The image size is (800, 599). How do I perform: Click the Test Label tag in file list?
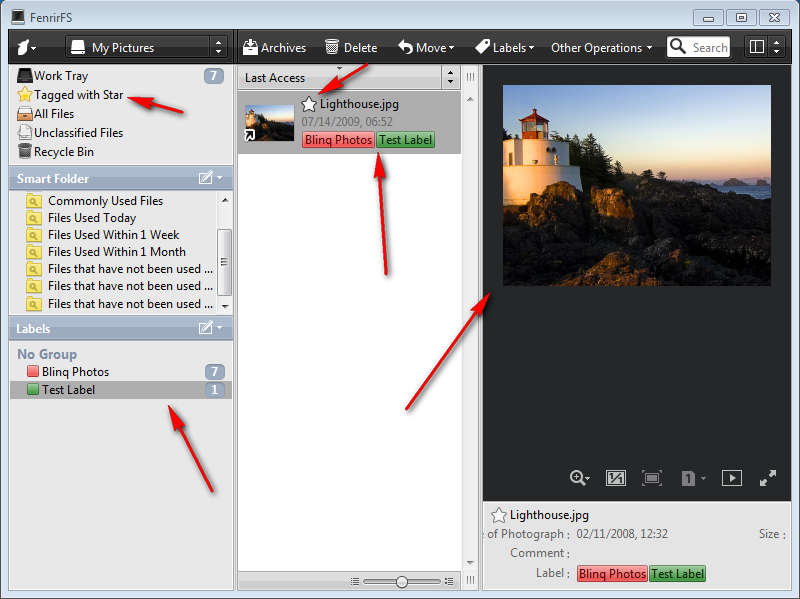(x=405, y=140)
